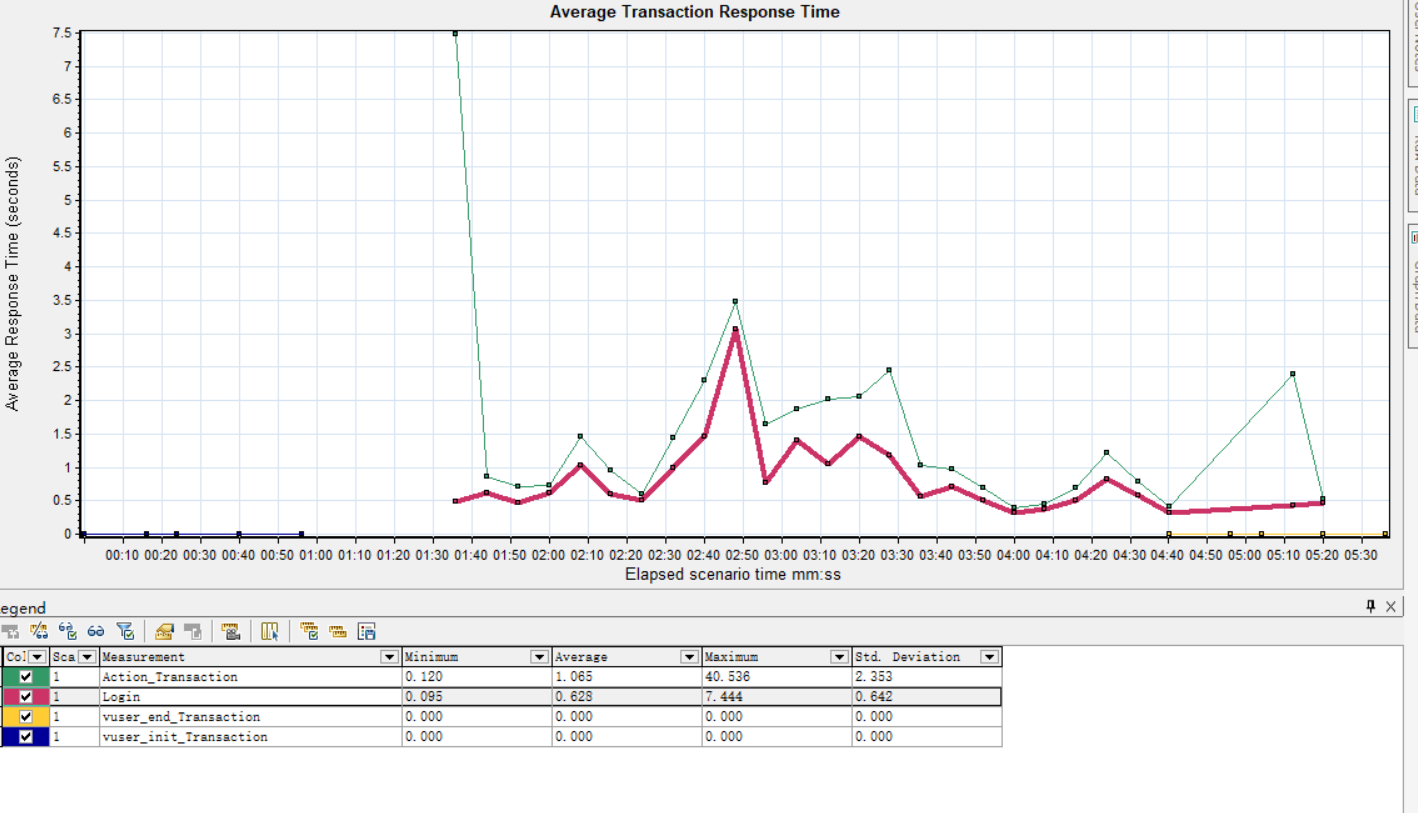
Task: Select the vuser_end_Transaction measurement name
Action: point(181,717)
